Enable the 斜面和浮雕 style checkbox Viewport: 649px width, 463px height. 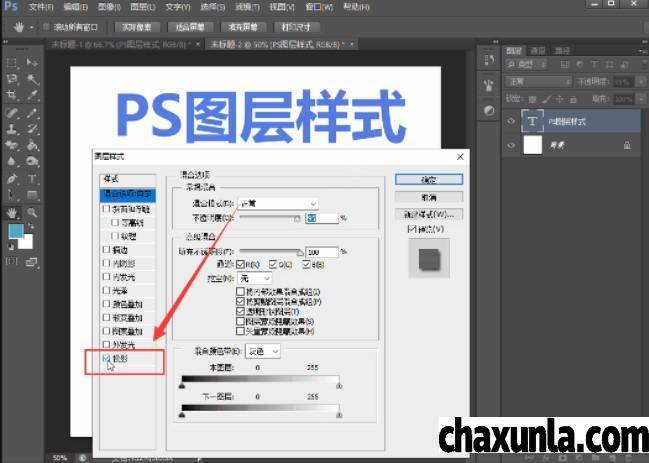[106, 209]
